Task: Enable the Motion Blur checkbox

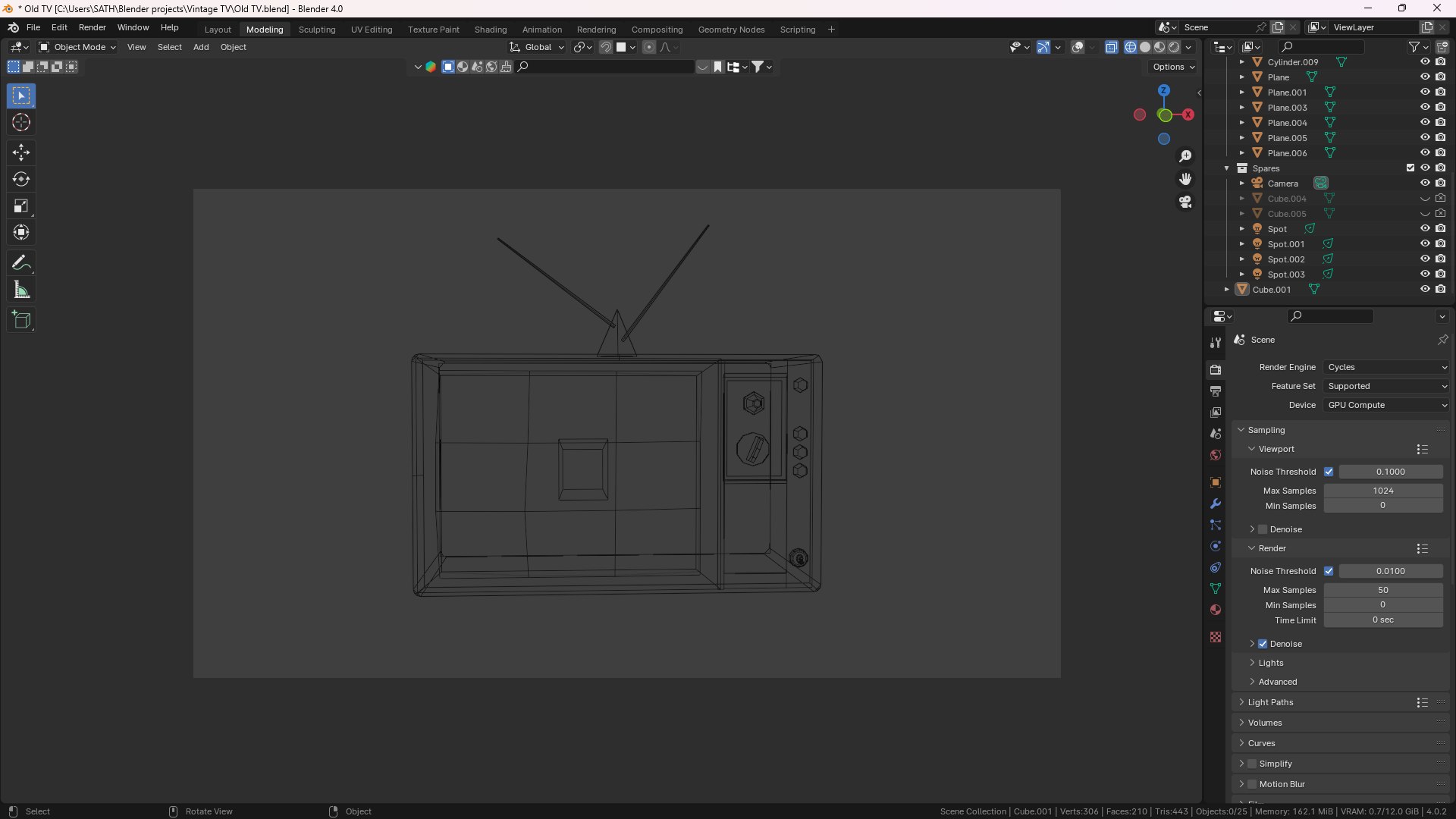Action: point(1252,784)
